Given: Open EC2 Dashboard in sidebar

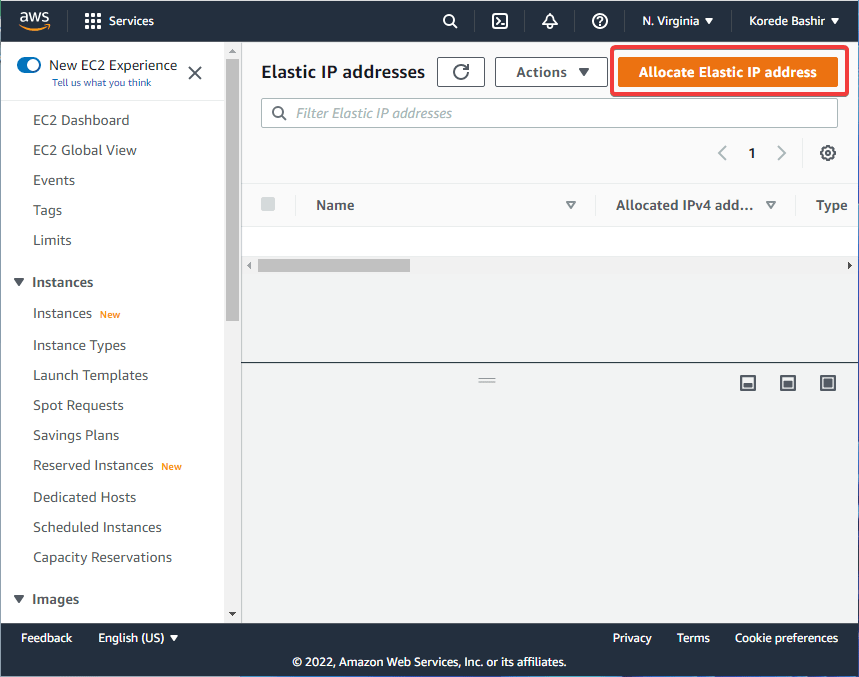Looking at the screenshot, I should click(x=81, y=121).
